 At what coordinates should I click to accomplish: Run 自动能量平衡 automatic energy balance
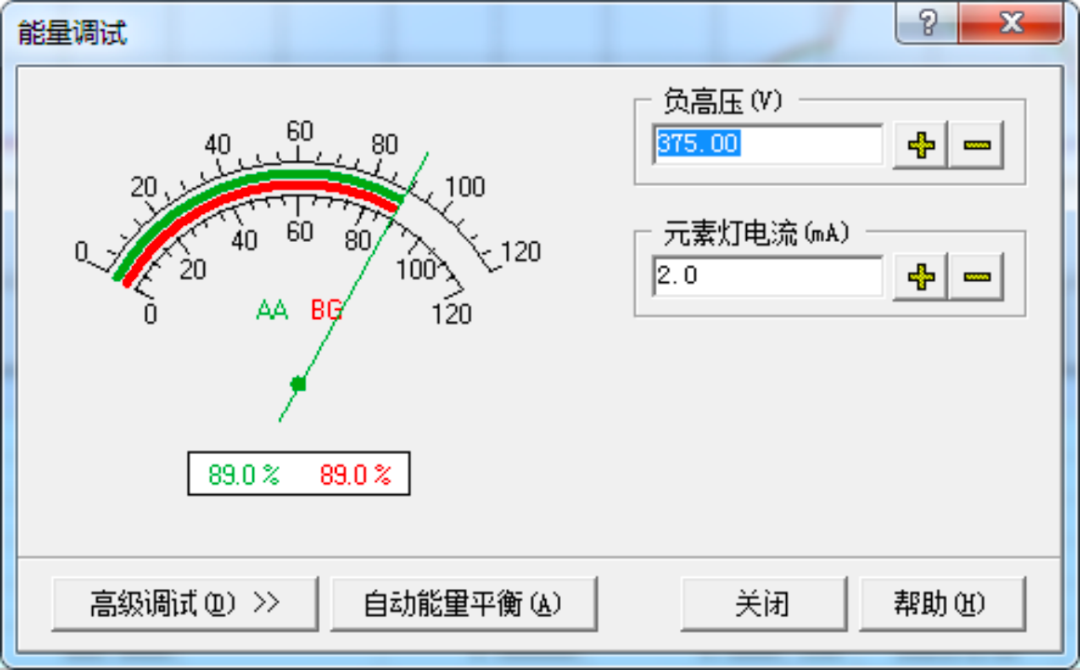coord(463,603)
